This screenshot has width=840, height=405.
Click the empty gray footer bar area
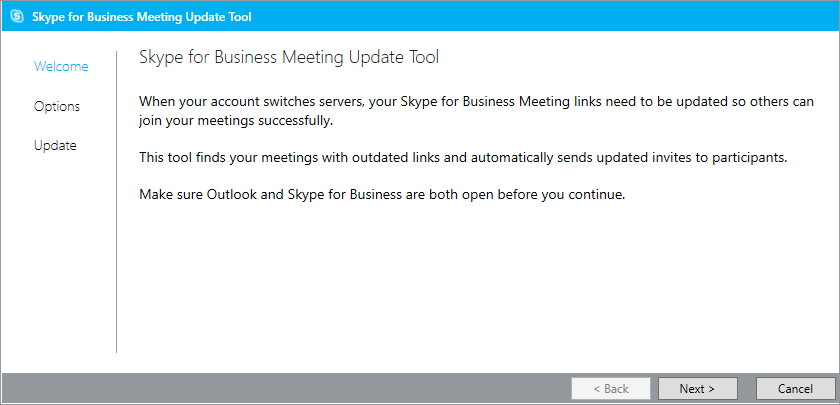280,388
